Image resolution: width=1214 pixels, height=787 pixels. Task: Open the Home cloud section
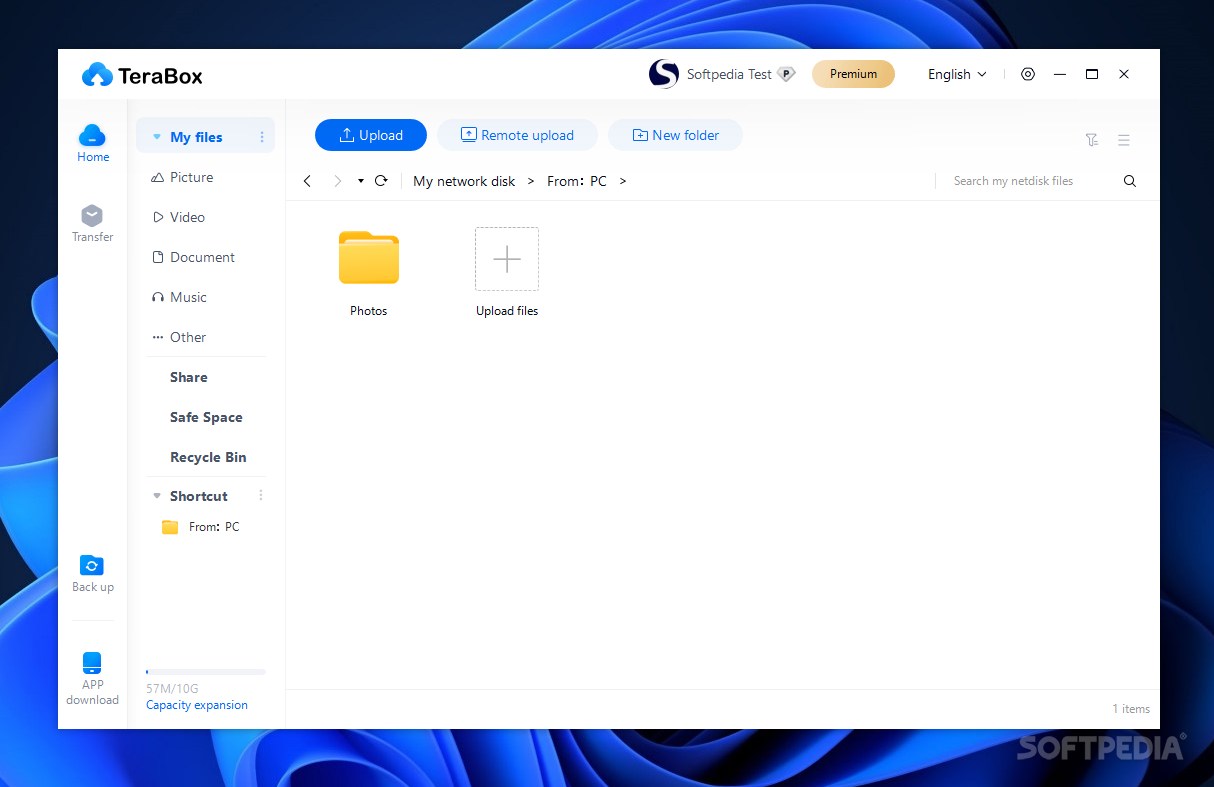coord(93,143)
